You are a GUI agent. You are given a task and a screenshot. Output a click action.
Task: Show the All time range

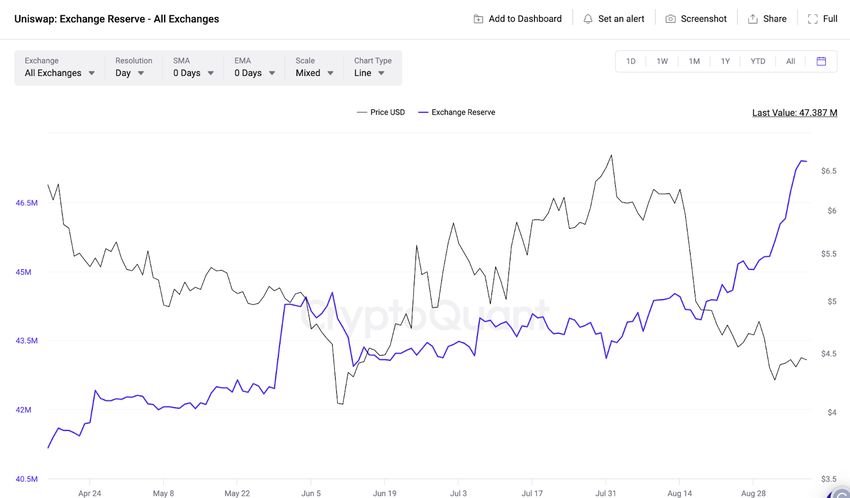point(790,61)
